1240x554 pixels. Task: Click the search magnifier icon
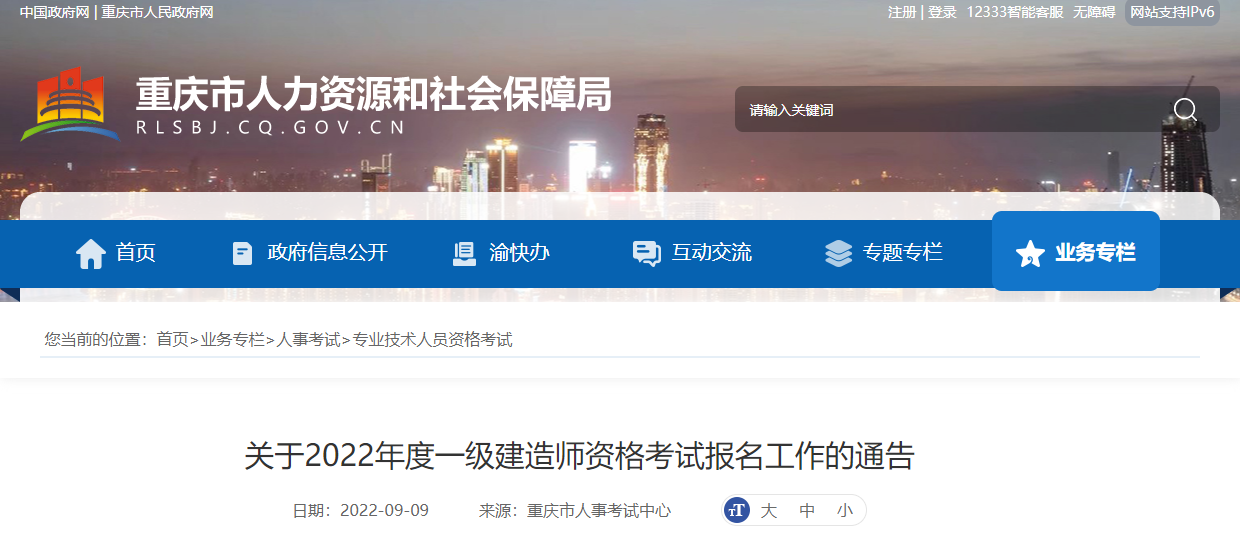pyautogui.click(x=1185, y=109)
